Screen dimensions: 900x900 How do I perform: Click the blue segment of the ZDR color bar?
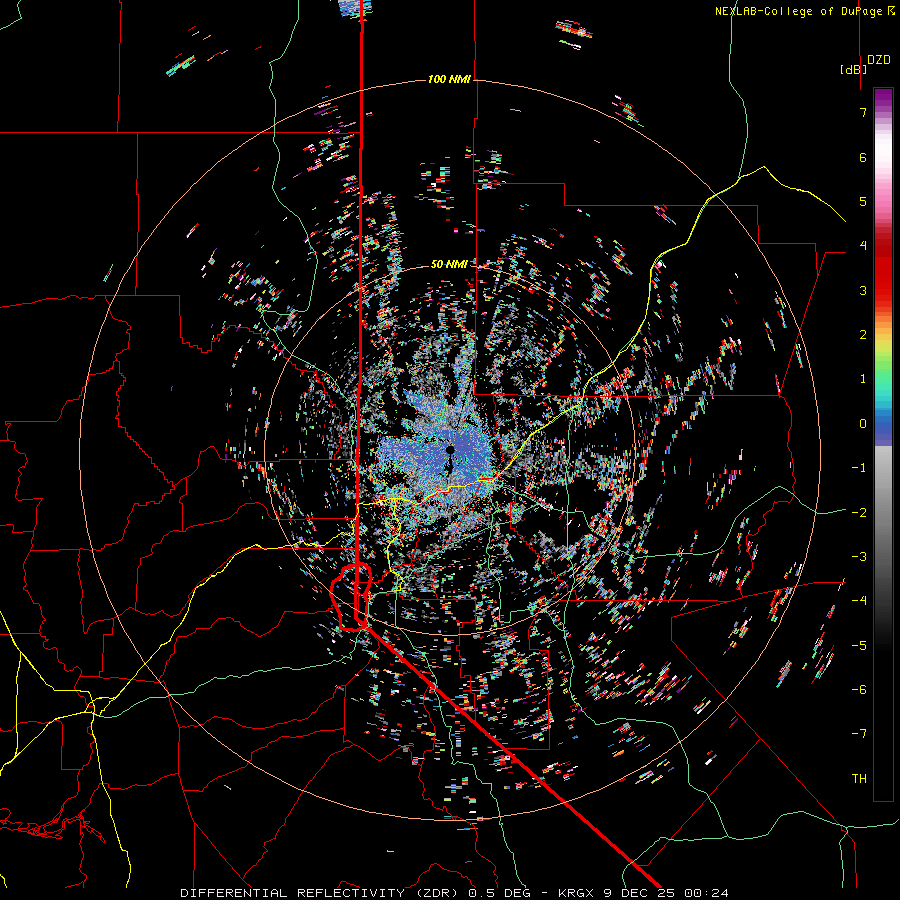tap(883, 430)
